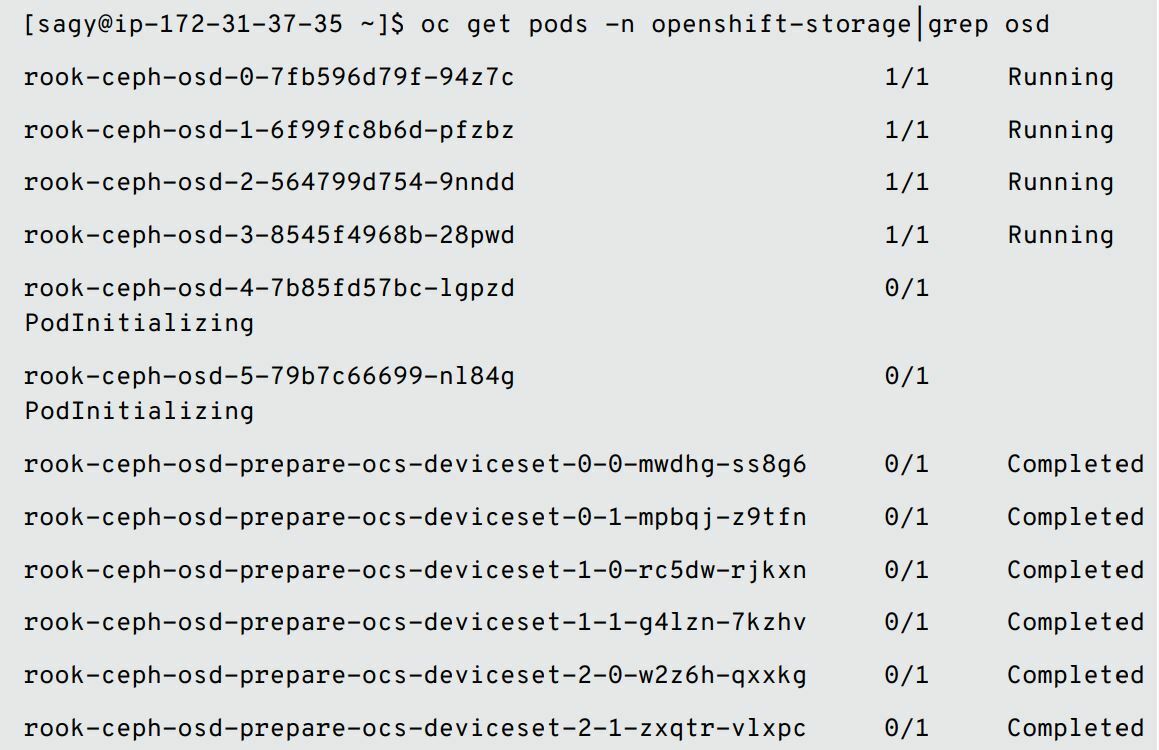Image resolution: width=1159 pixels, height=750 pixels.
Task: Click prepare pod deviceset-0-1-mpbqj-z9tfn
Action: (x=415, y=517)
